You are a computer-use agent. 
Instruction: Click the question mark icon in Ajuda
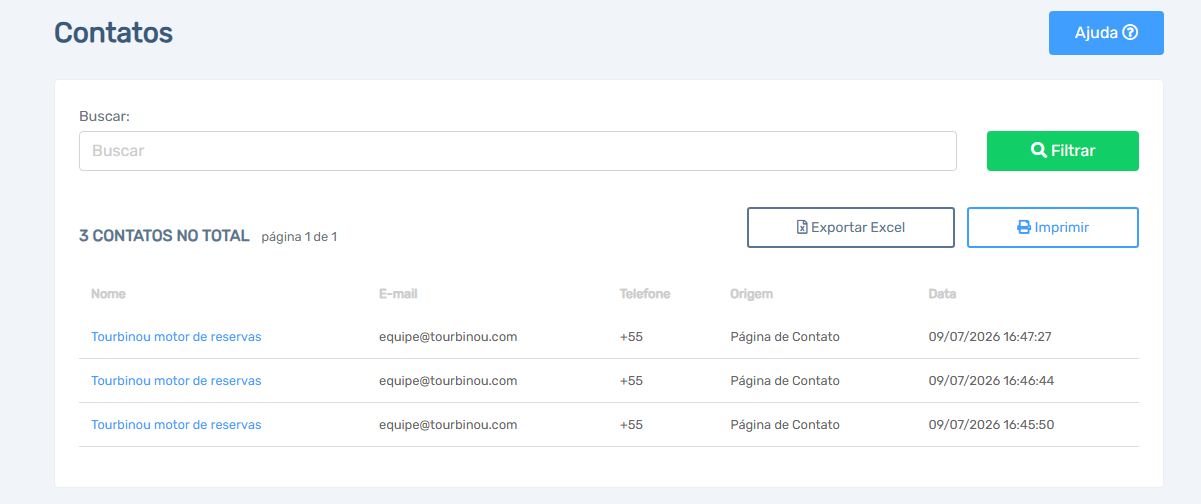tap(1130, 33)
